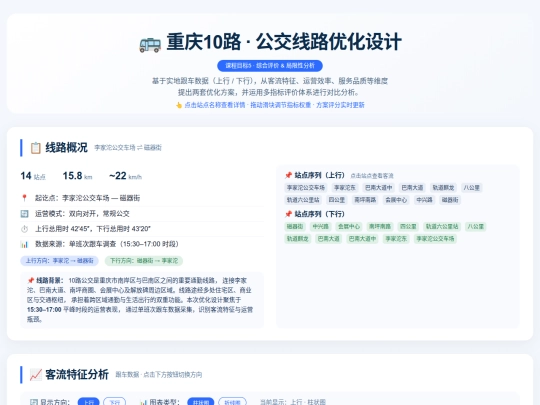Switch display direction to 下行
The height and width of the screenshot is (405, 540).
point(114,402)
